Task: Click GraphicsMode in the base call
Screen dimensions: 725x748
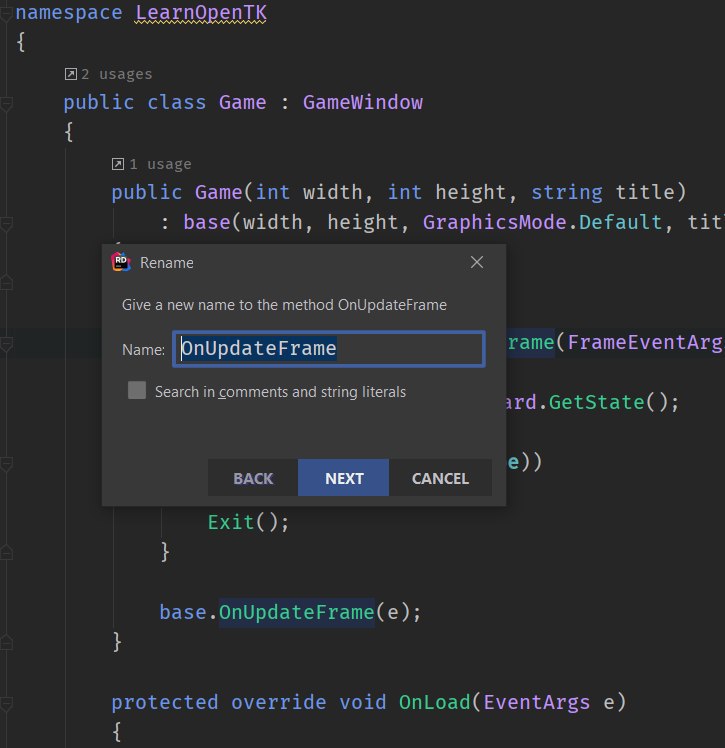Action: click(x=494, y=222)
